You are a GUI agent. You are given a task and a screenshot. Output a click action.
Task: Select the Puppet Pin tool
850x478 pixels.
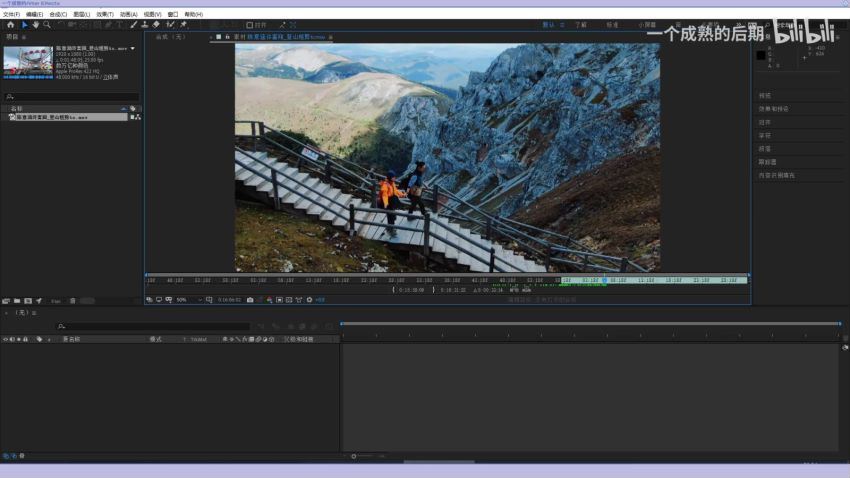tap(184, 25)
